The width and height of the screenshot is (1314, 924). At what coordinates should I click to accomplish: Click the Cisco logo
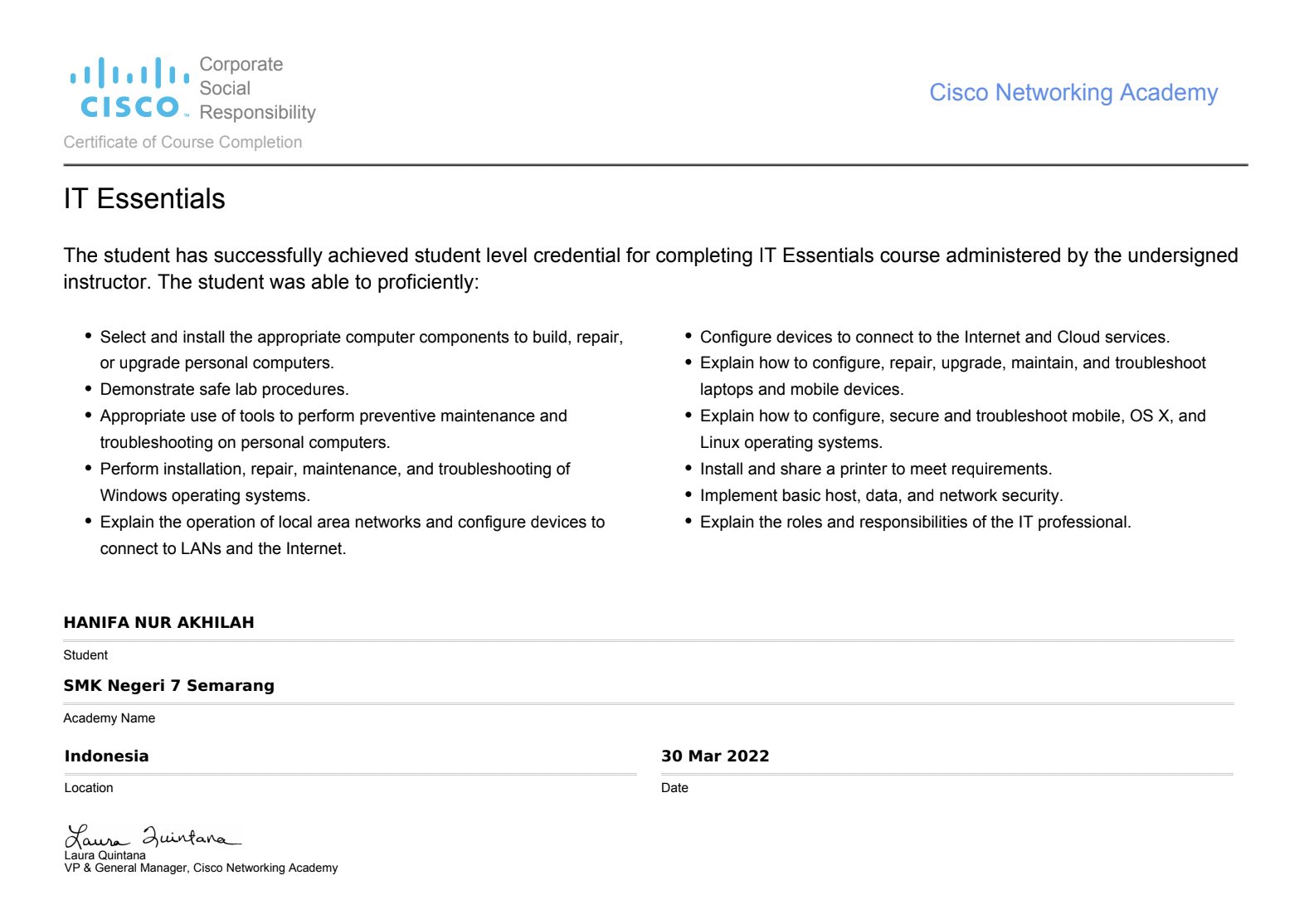point(129,88)
